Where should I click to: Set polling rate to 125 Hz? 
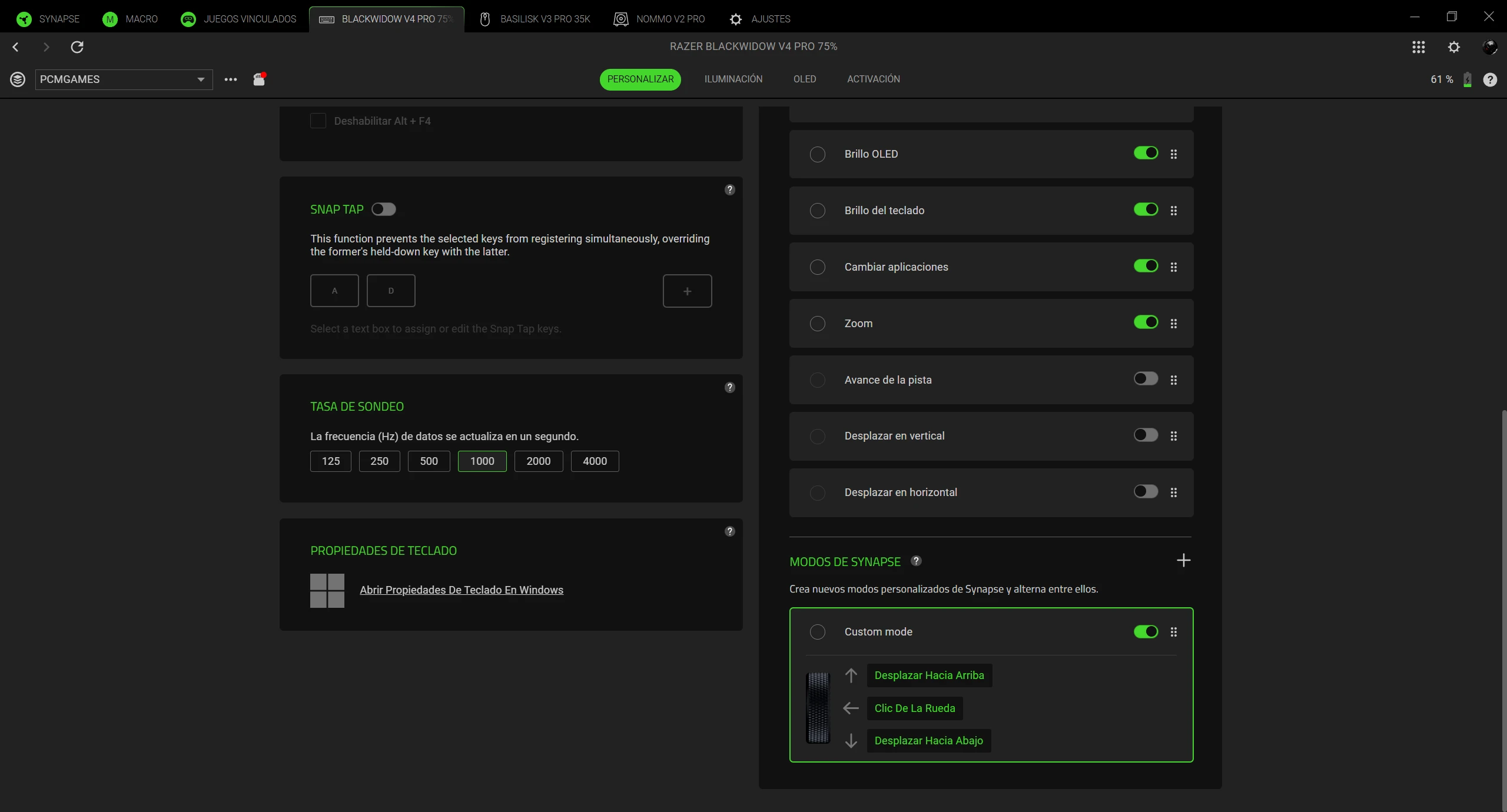(x=331, y=461)
